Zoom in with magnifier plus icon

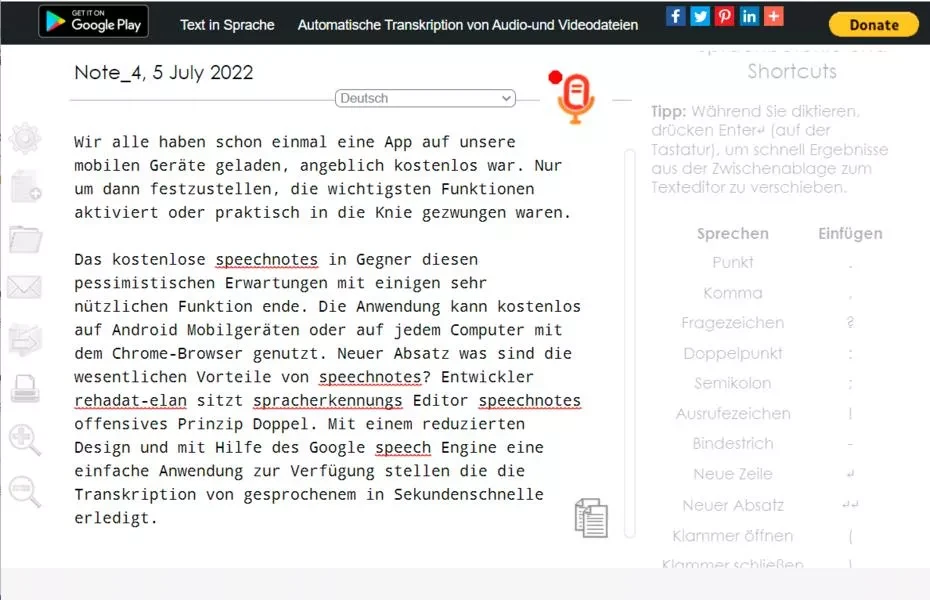(25, 441)
